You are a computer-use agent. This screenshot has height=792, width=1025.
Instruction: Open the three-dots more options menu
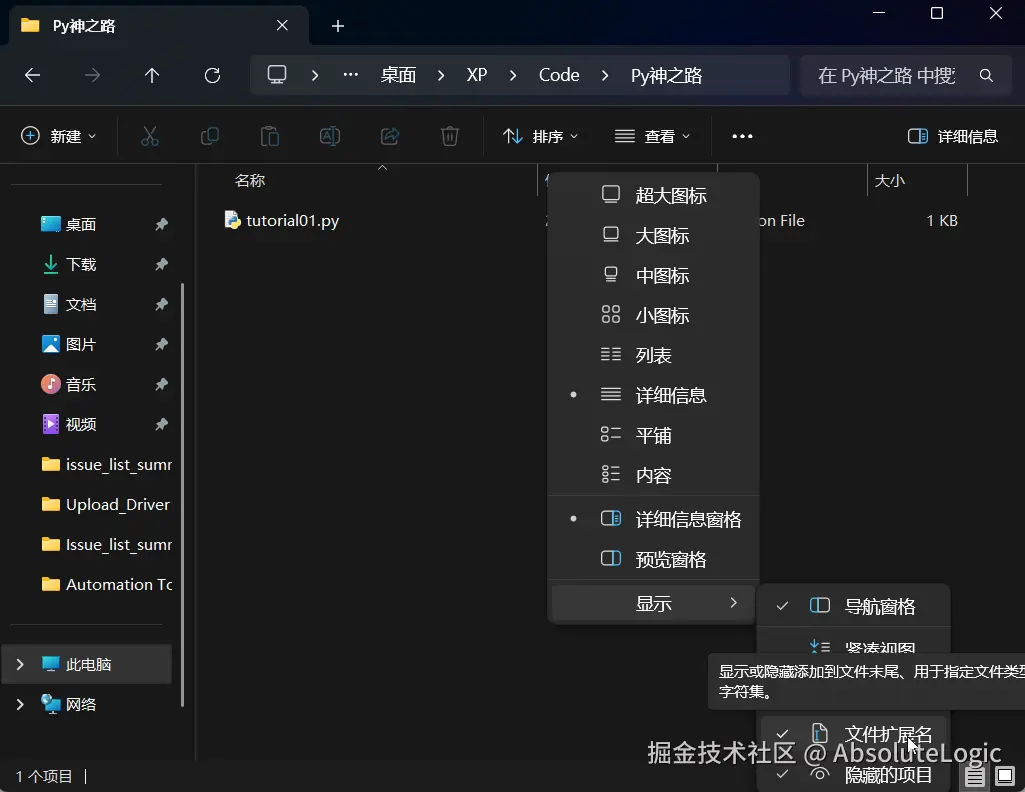742,136
